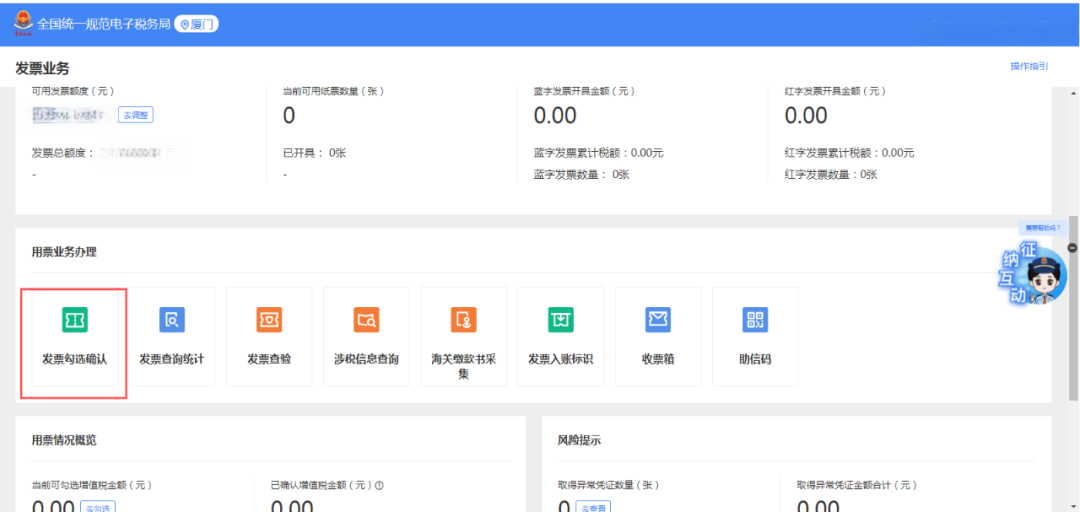Open 收票箱 envelope icon
The image size is (1080, 512).
click(x=658, y=320)
